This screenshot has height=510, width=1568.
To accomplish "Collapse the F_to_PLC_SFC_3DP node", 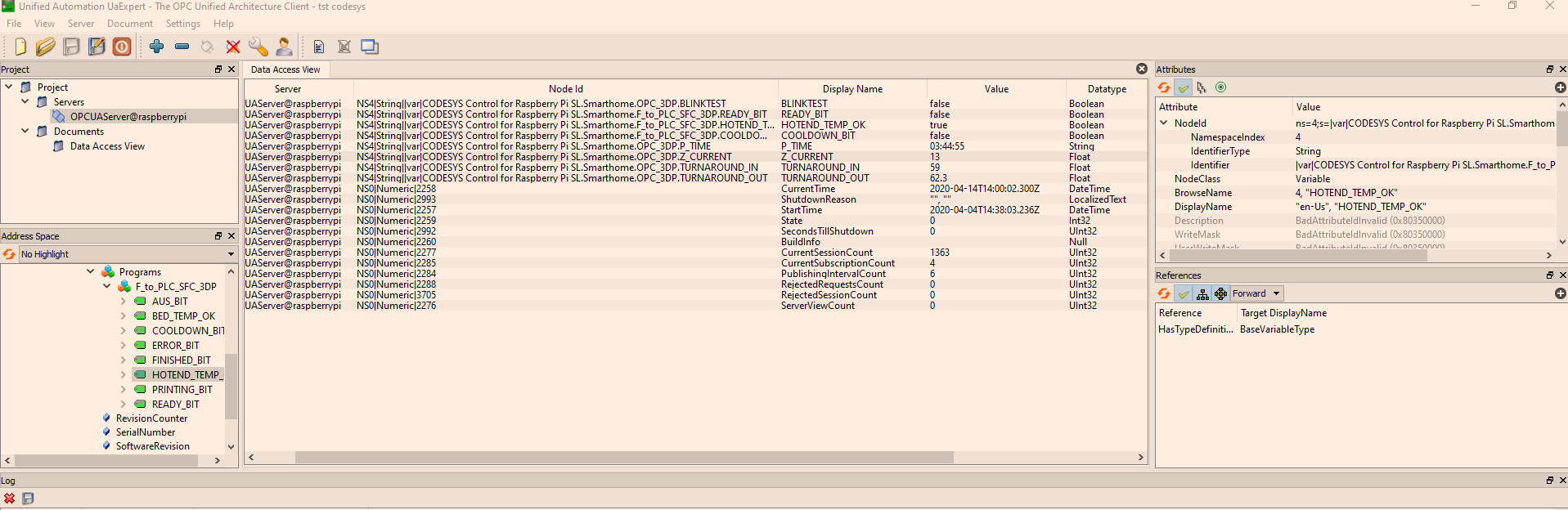I will point(107,286).
